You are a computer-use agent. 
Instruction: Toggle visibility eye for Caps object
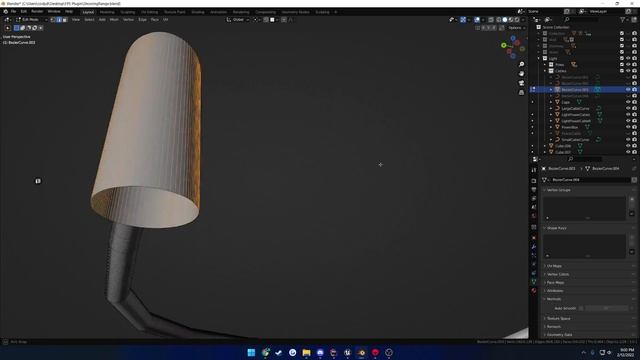coord(628,102)
